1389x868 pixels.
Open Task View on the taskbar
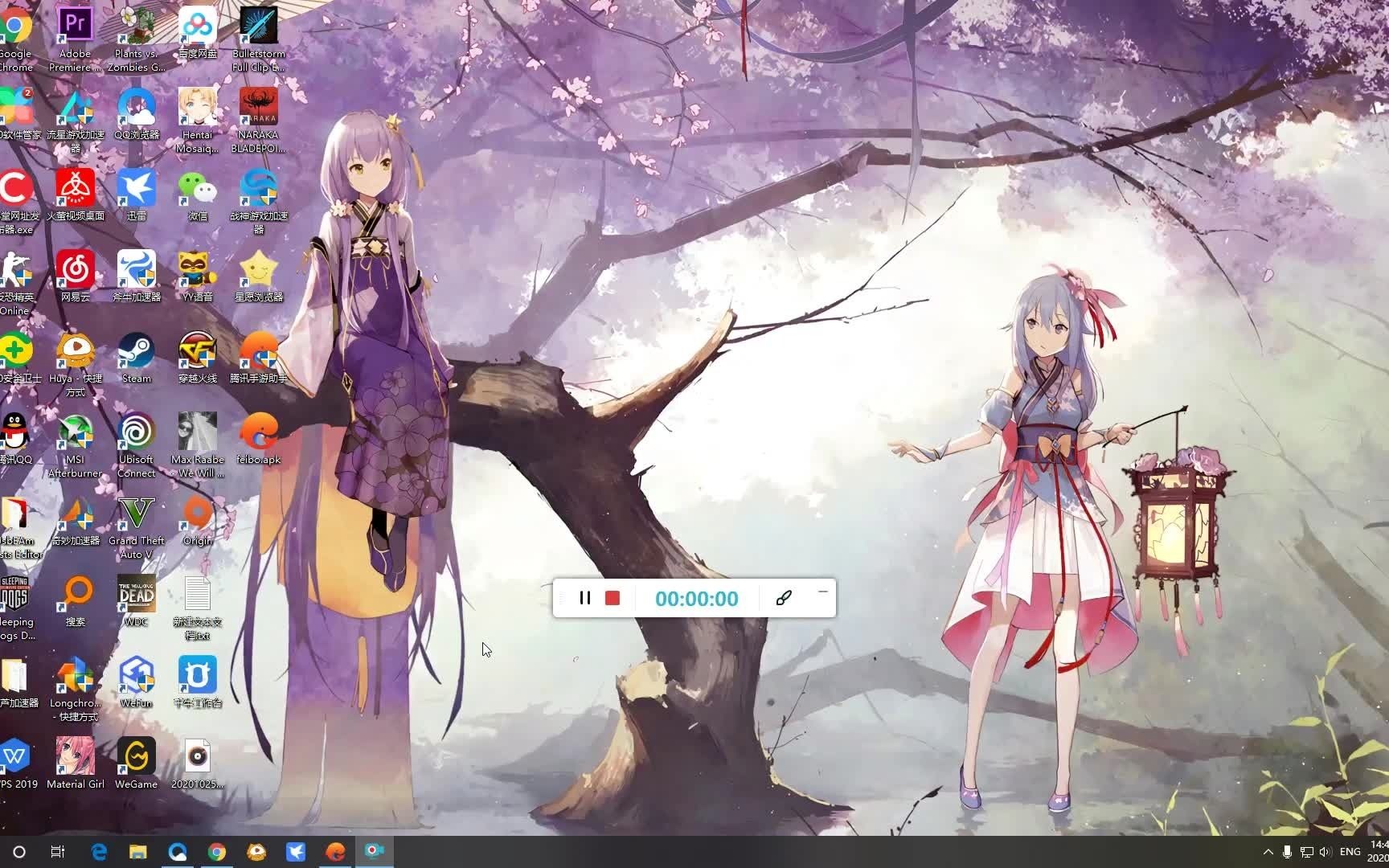click(x=58, y=852)
